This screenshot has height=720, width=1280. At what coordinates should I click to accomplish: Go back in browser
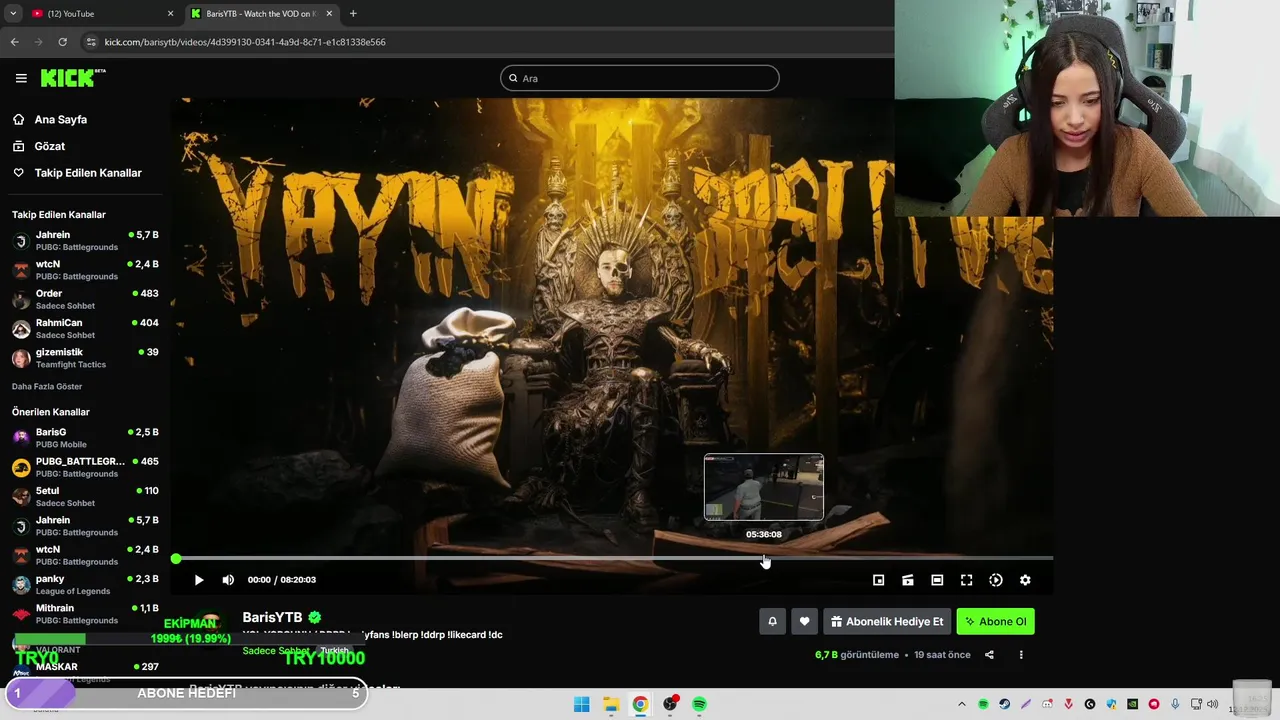point(14,42)
